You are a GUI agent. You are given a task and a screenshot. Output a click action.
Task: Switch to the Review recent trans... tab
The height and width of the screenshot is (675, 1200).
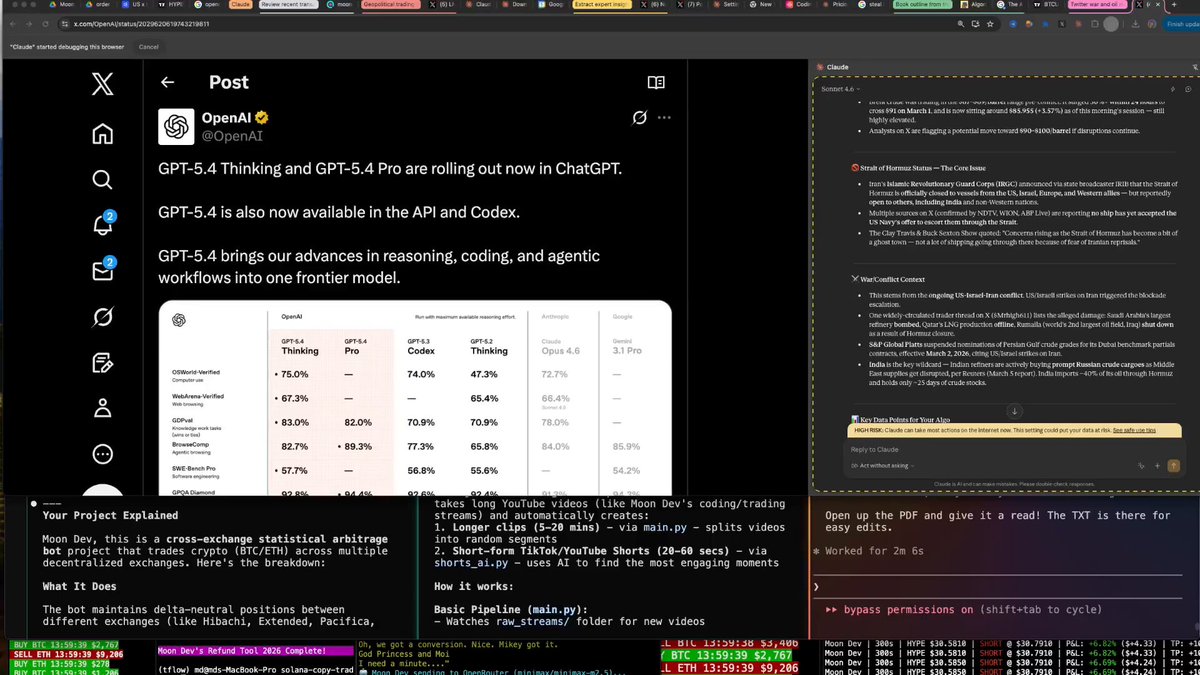coord(289,5)
